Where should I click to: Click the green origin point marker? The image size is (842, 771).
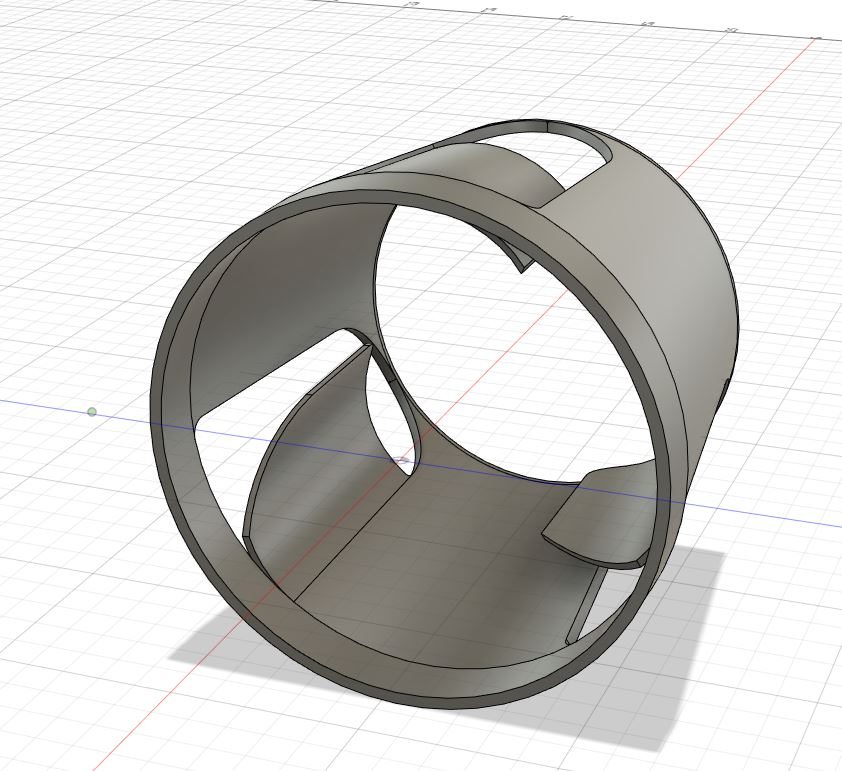[x=91, y=409]
